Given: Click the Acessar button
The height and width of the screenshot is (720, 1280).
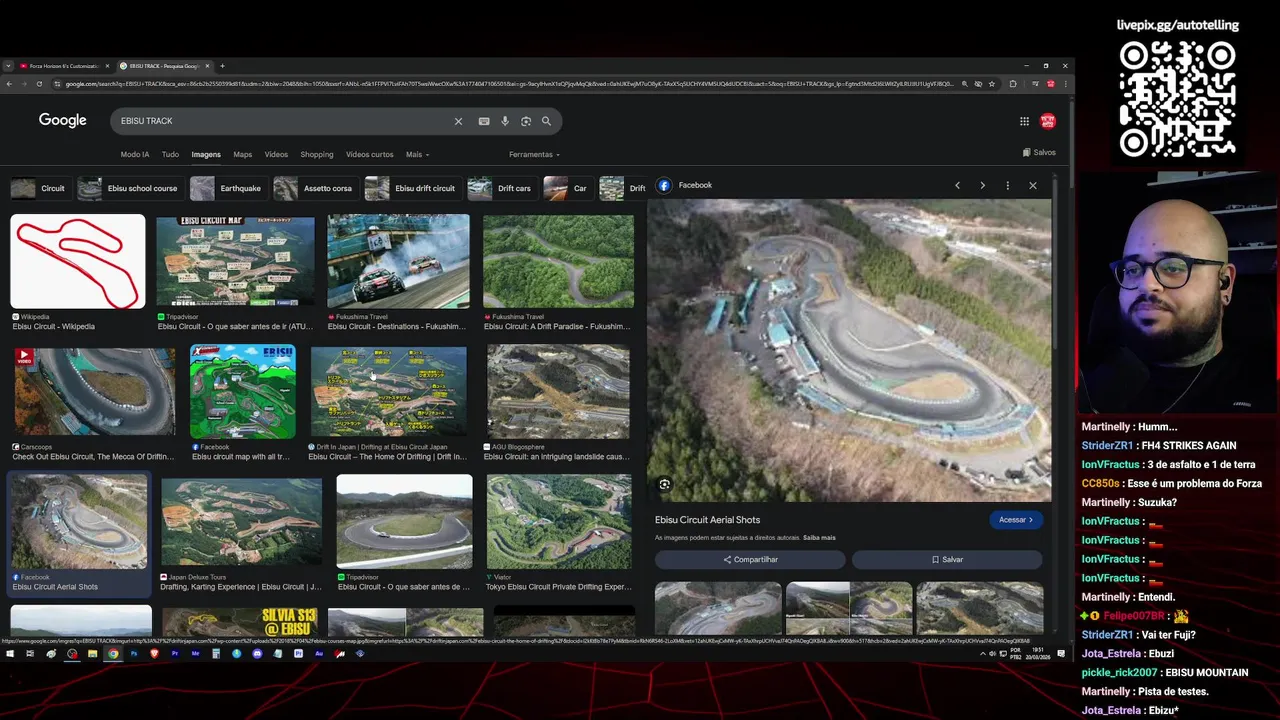Looking at the screenshot, I should [x=1016, y=520].
